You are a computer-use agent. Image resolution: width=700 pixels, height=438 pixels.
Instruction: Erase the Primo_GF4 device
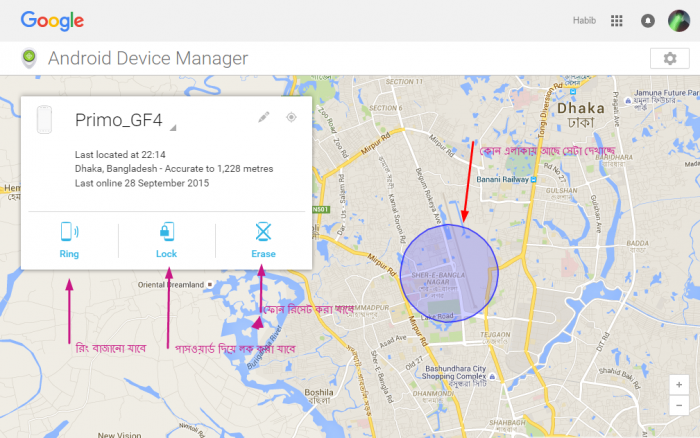(263, 240)
